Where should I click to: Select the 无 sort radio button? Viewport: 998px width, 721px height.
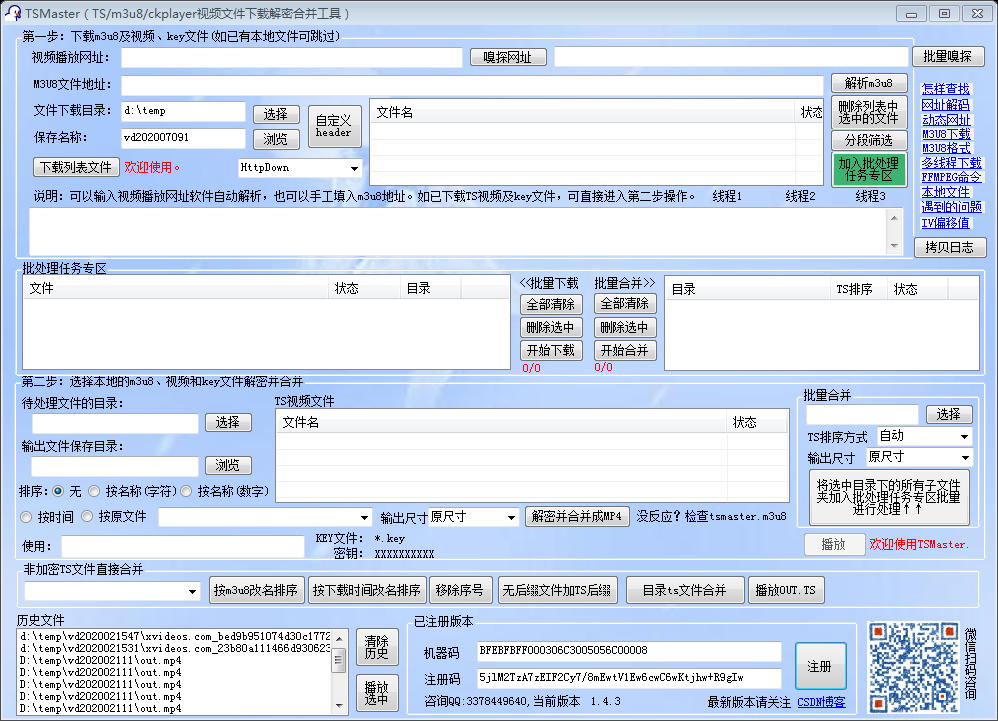[59, 491]
